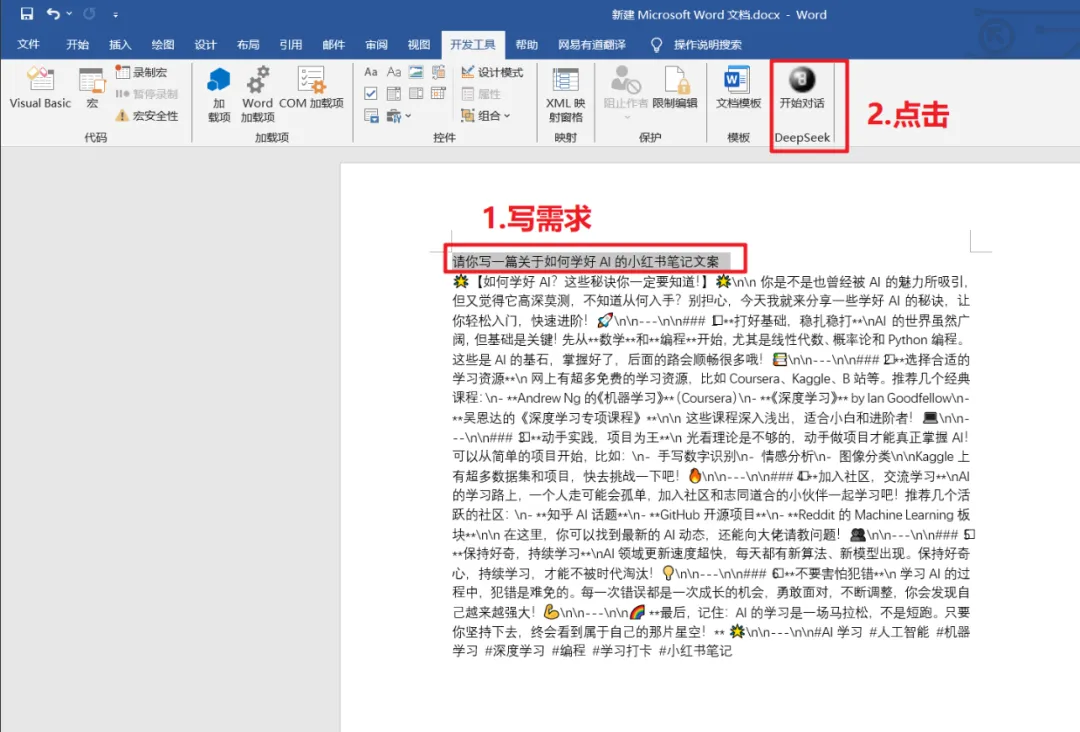
Task: Switch to the 视图 view tab
Action: (419, 45)
